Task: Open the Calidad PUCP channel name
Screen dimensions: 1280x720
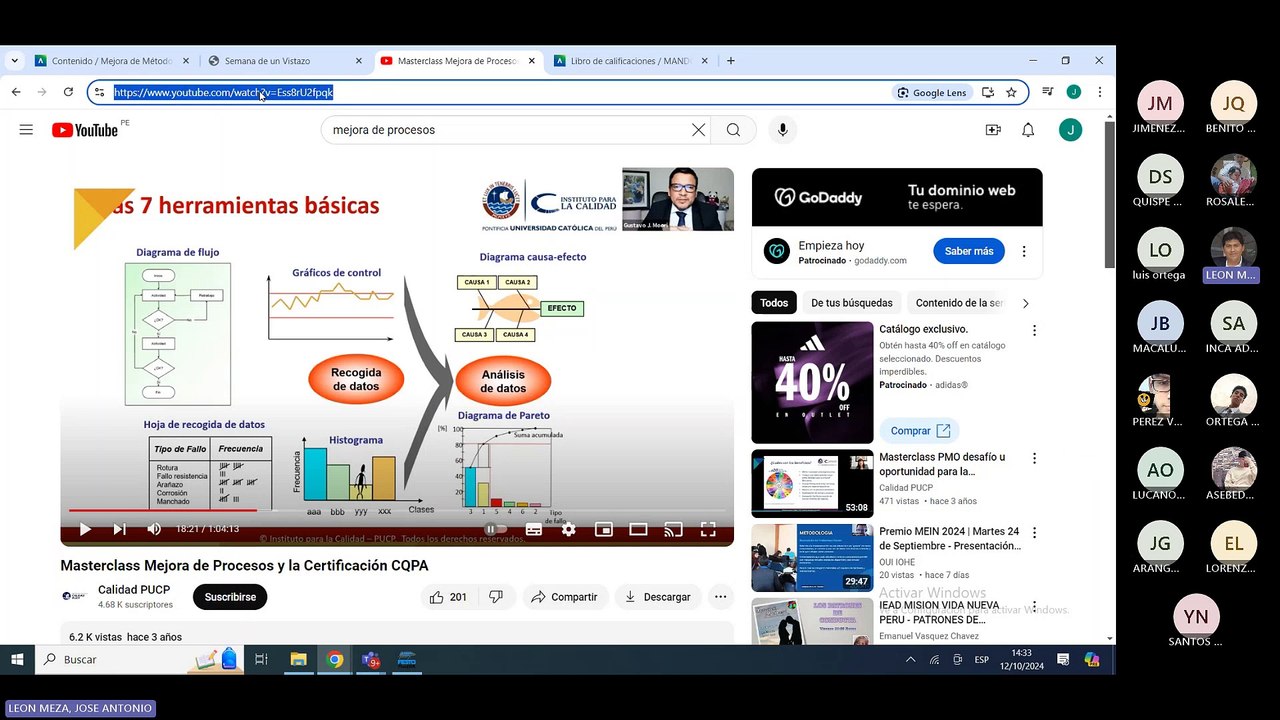Action: 134,590
